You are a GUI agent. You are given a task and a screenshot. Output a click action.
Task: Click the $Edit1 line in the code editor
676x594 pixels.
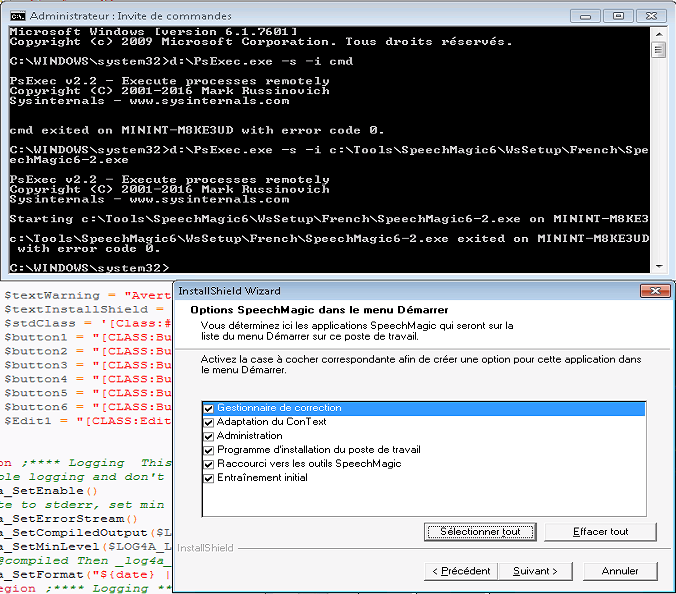[x=87, y=421]
